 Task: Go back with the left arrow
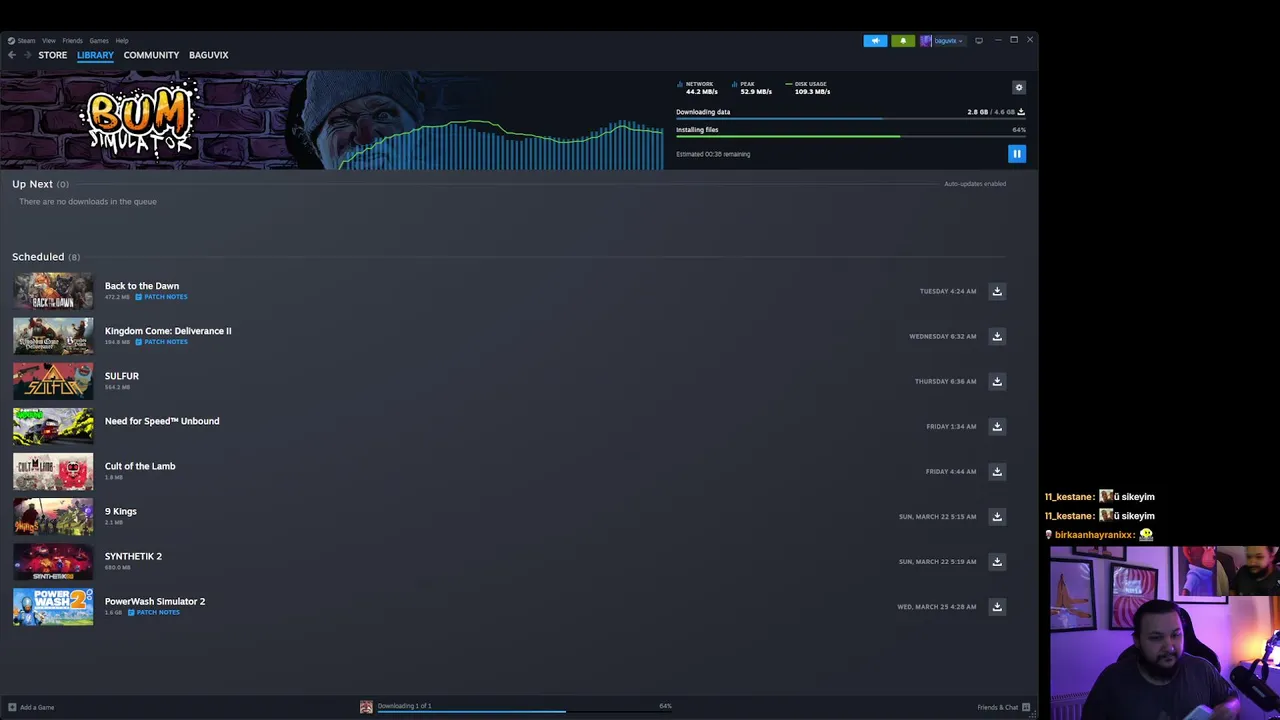[x=12, y=55]
